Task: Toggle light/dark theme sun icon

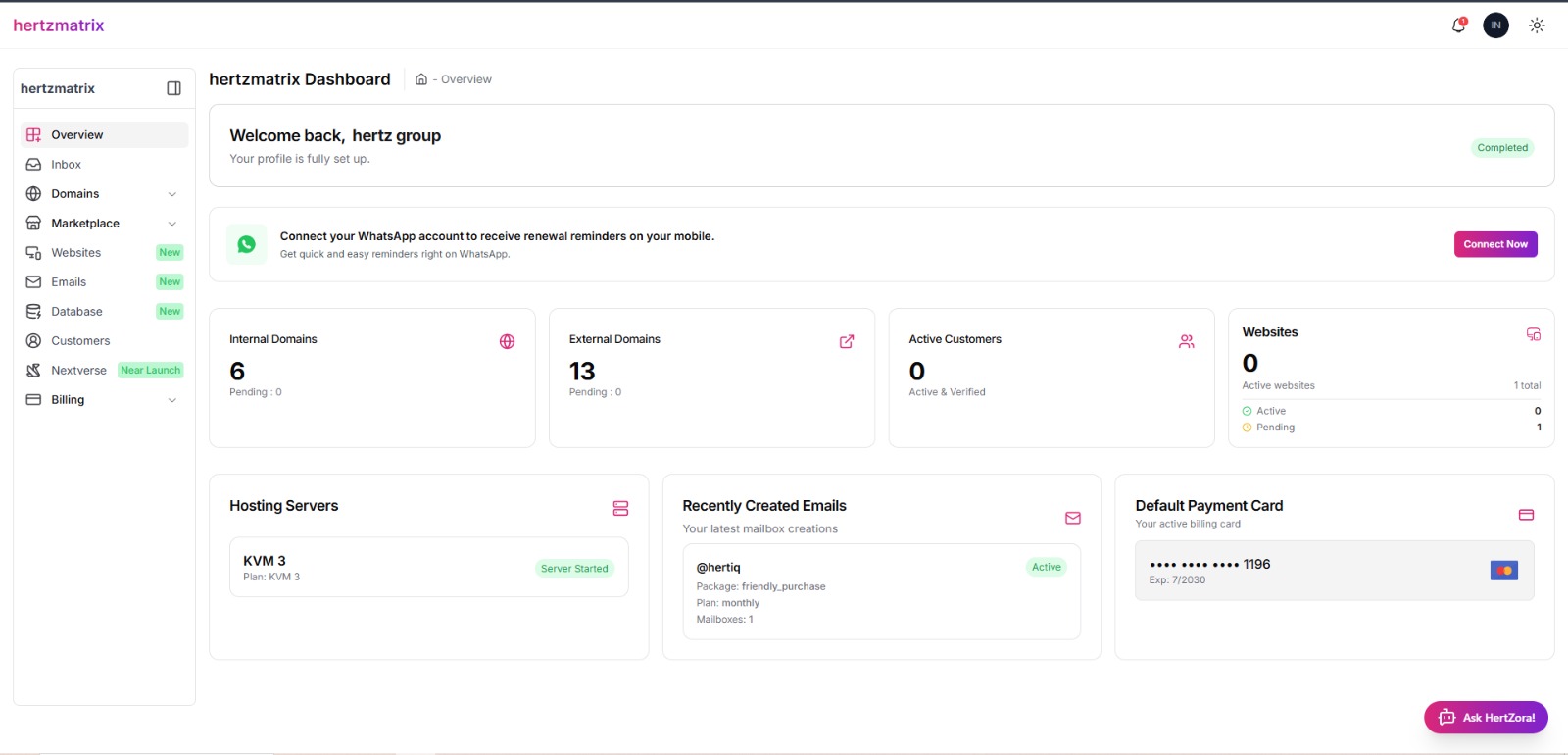Action: tap(1537, 25)
